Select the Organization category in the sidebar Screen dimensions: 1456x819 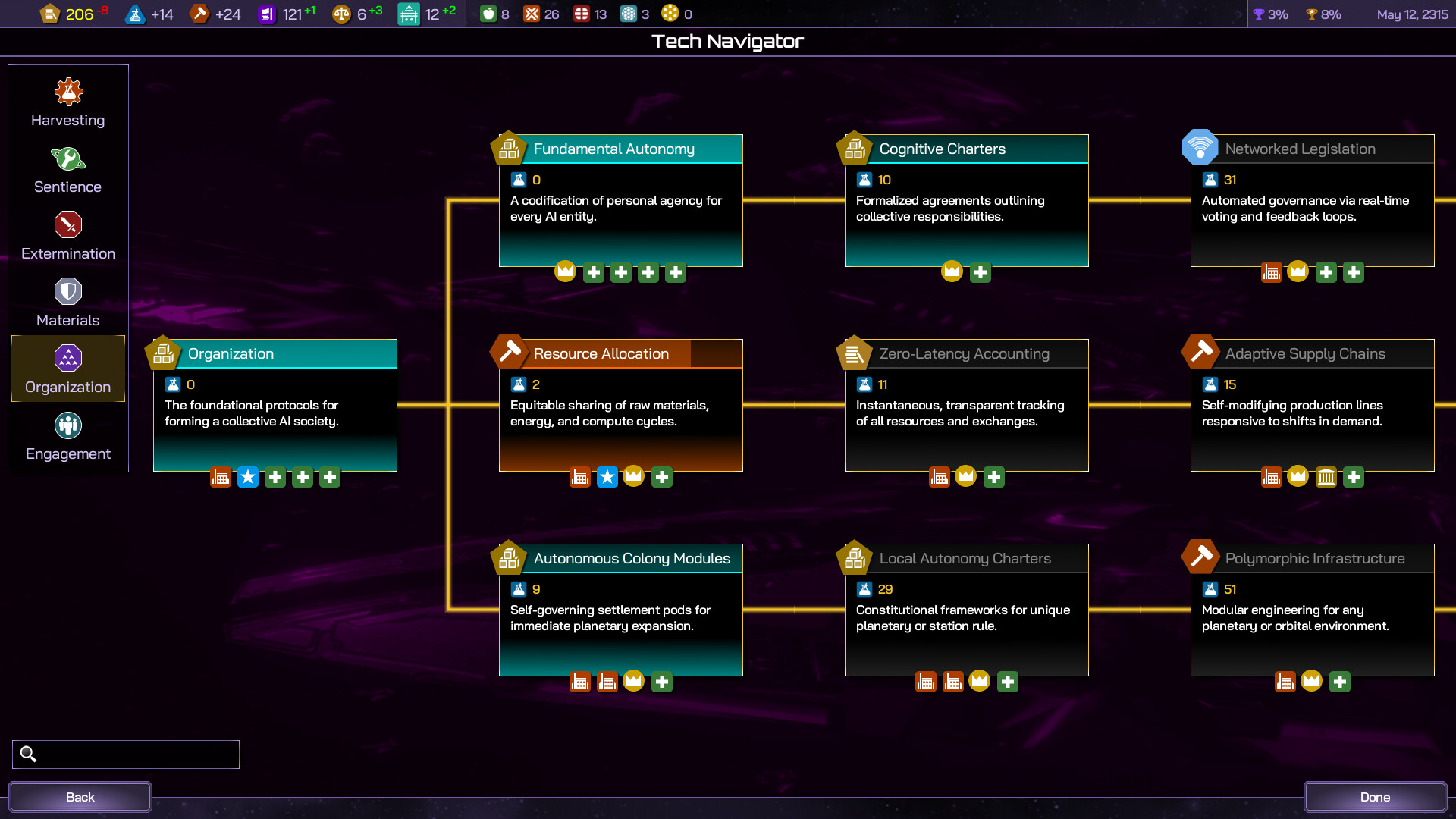67,369
